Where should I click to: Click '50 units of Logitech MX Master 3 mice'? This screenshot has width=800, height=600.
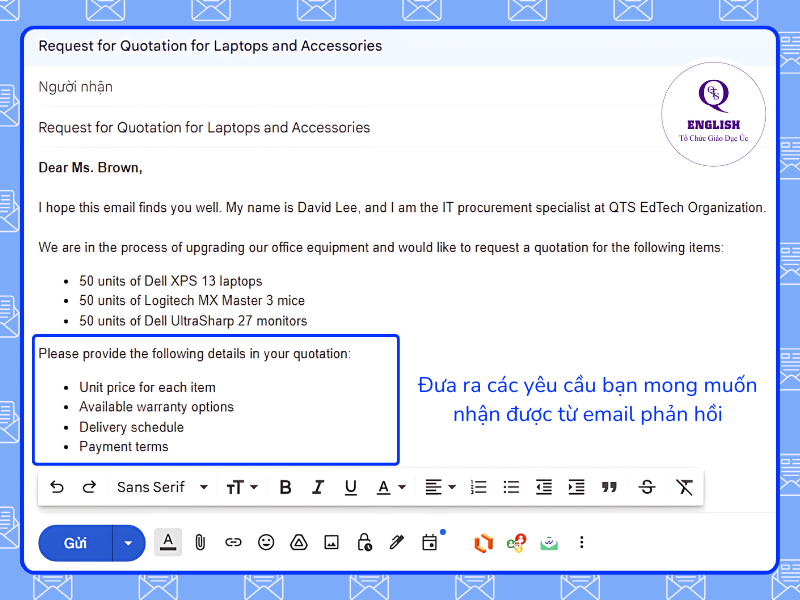coord(192,301)
